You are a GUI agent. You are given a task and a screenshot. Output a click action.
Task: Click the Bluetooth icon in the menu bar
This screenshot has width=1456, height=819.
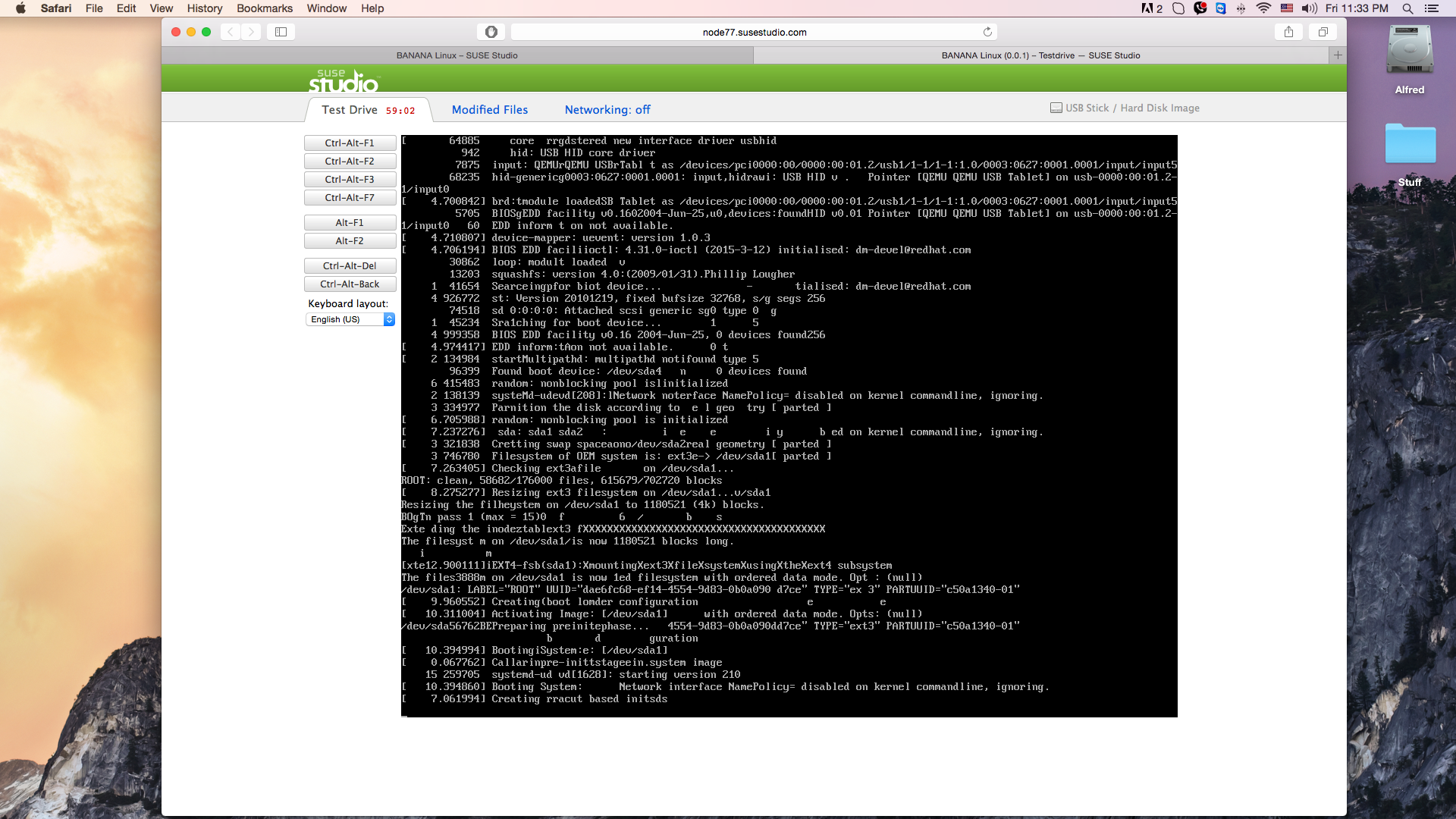coord(1241,8)
